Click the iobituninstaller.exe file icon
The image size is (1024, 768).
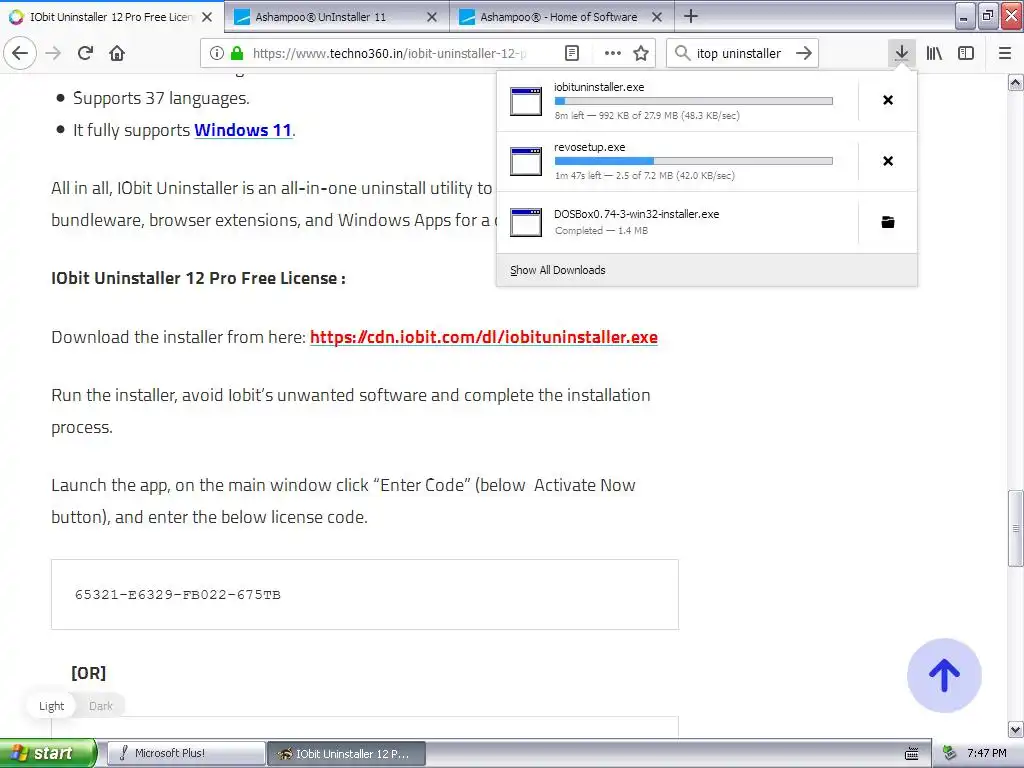pyautogui.click(x=526, y=101)
